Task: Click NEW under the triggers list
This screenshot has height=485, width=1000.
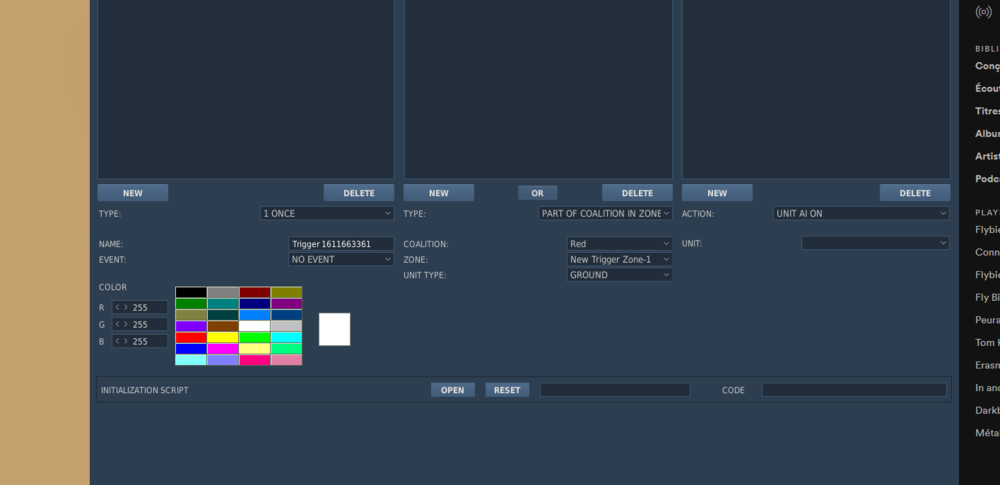Action: [133, 193]
